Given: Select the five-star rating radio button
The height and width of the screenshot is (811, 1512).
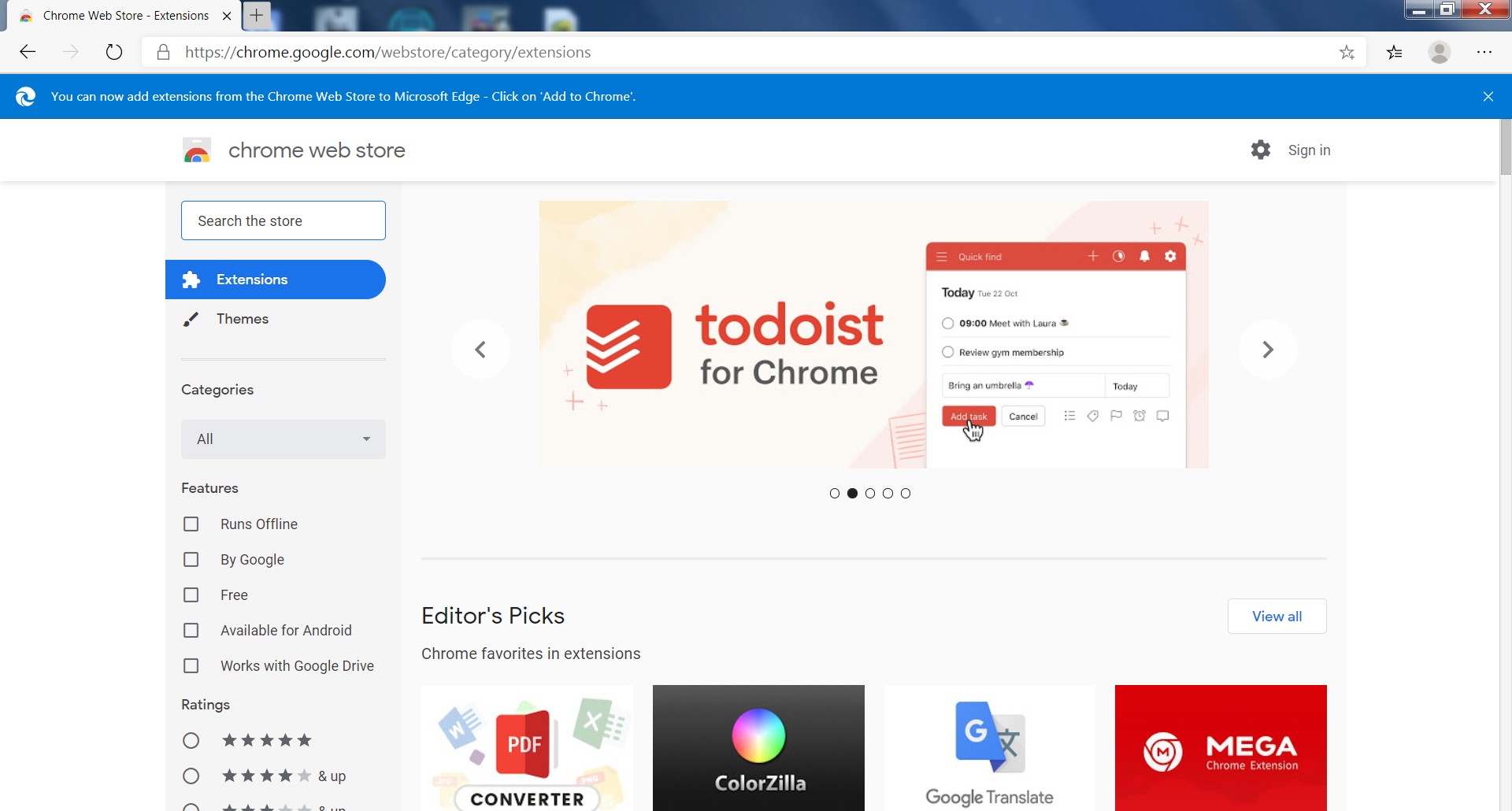Looking at the screenshot, I should pos(191,740).
